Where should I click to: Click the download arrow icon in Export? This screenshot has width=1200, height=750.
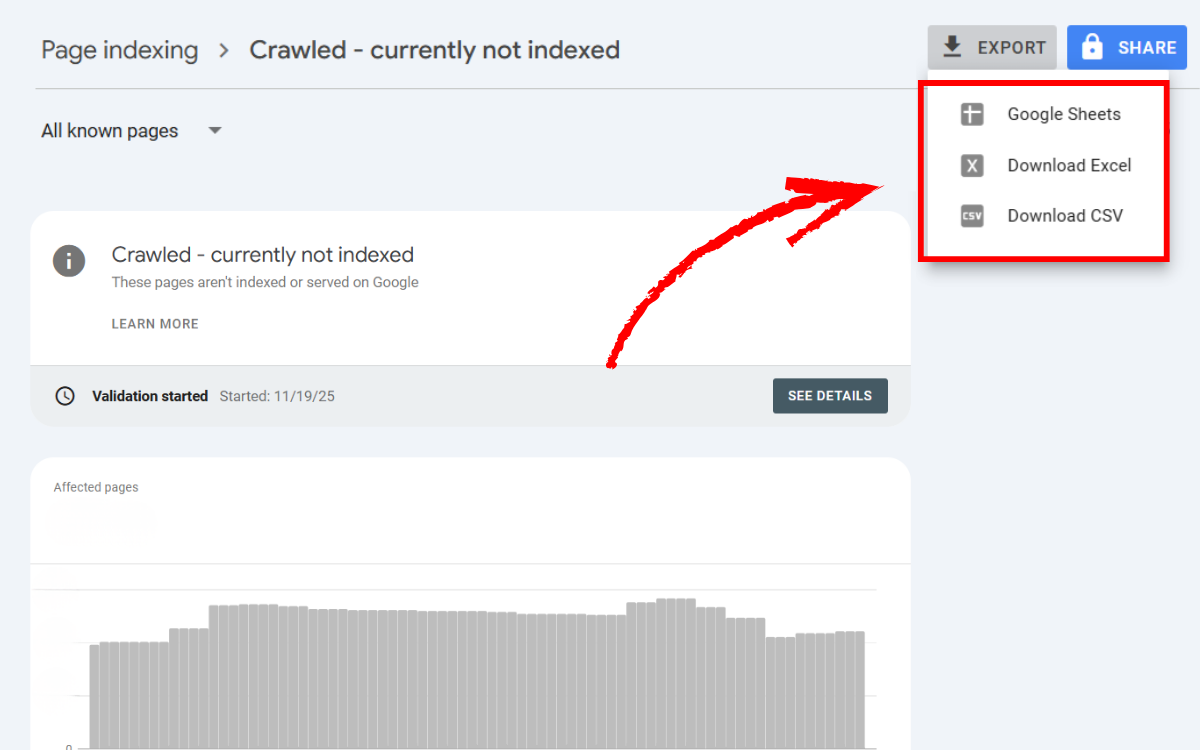coord(953,47)
